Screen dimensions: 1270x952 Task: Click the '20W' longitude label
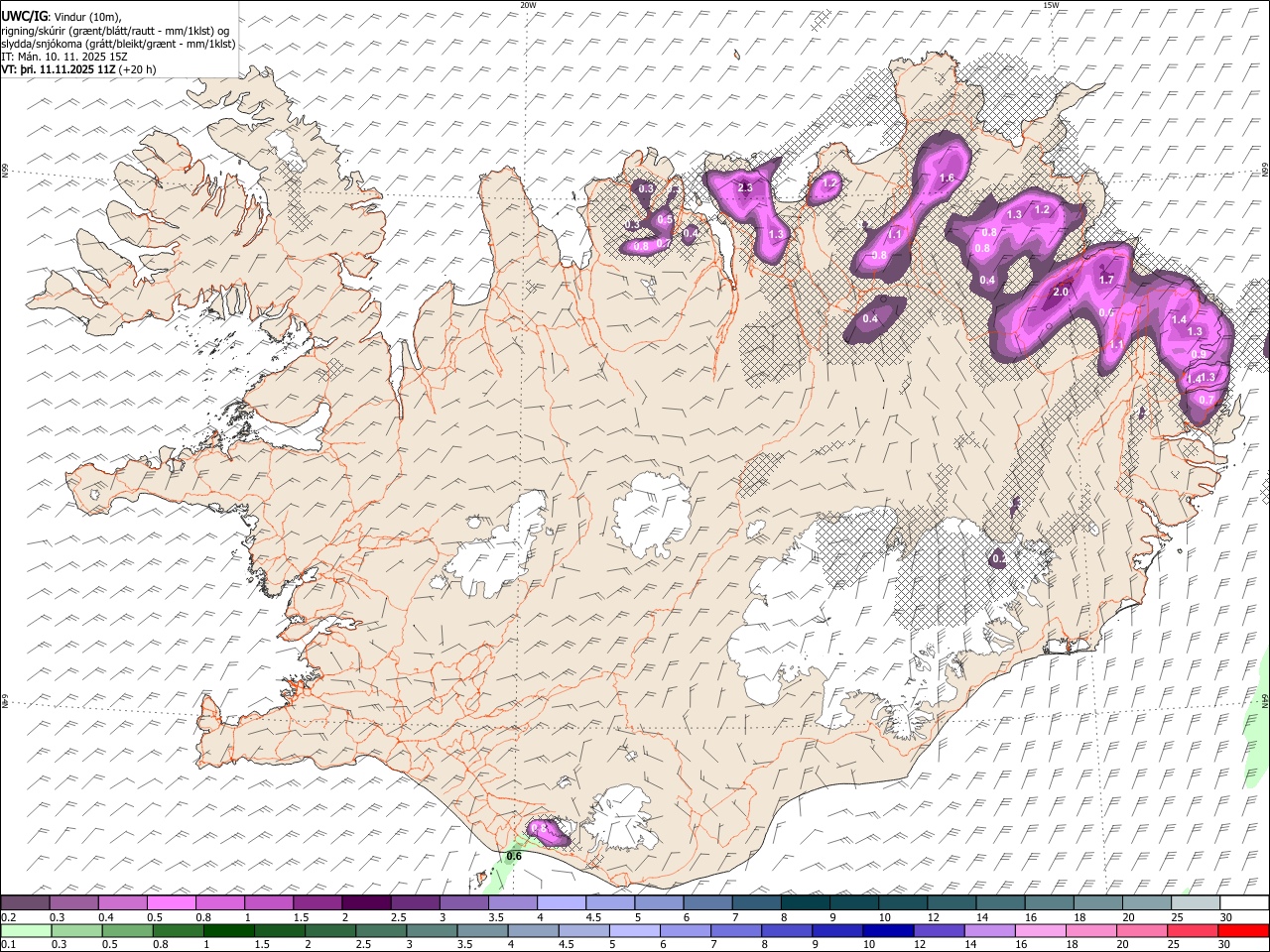point(528,5)
